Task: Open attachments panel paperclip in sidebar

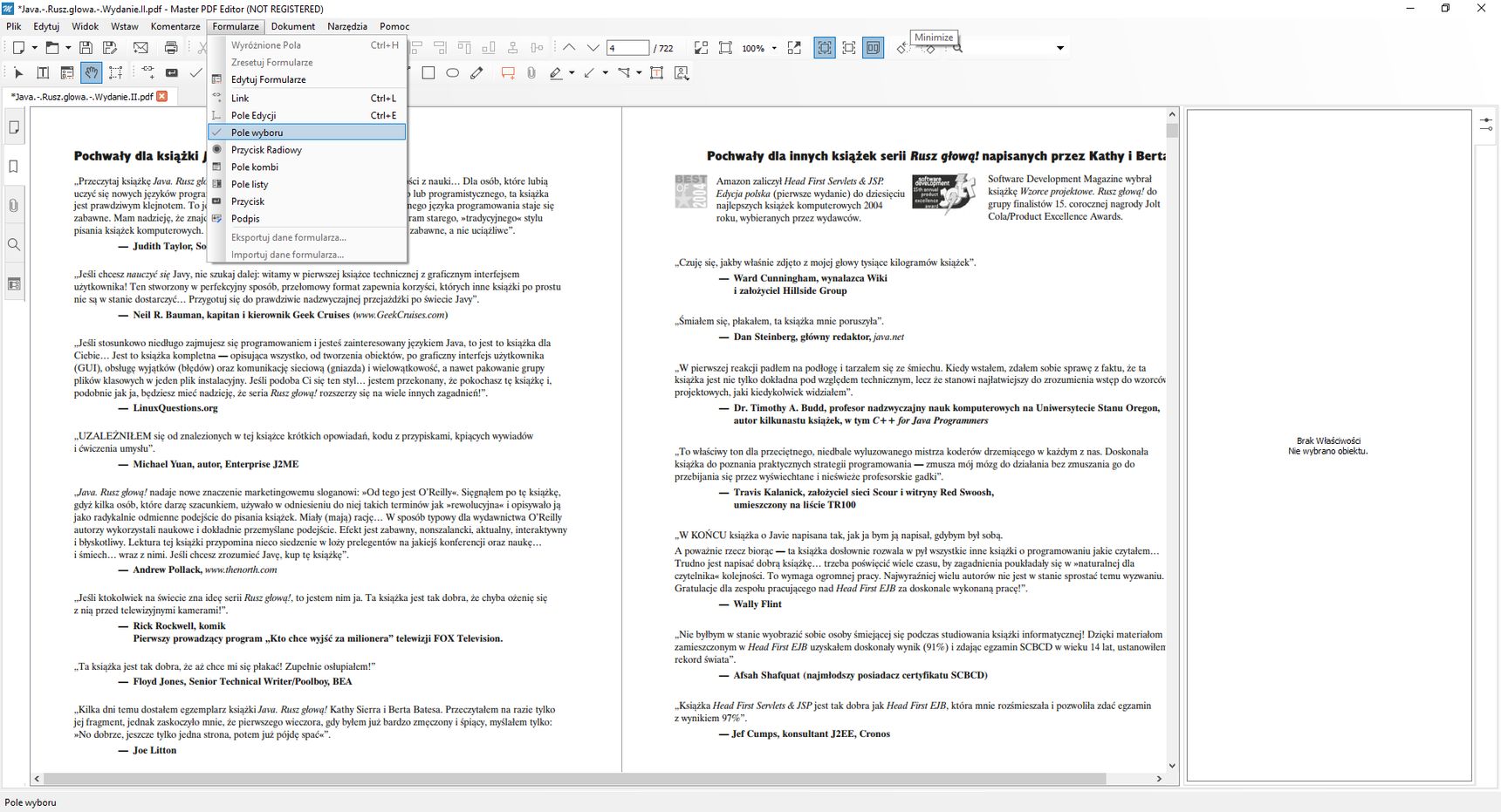Action: pos(13,206)
